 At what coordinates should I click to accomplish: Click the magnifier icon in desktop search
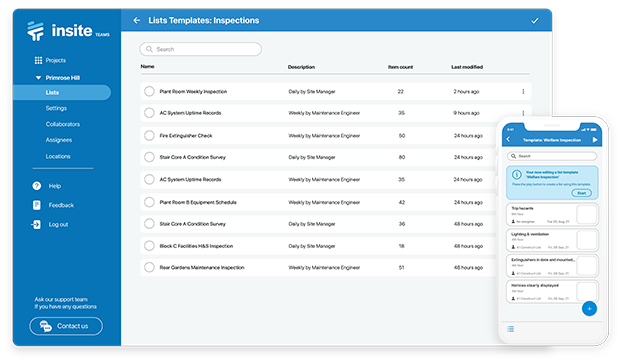(x=149, y=49)
